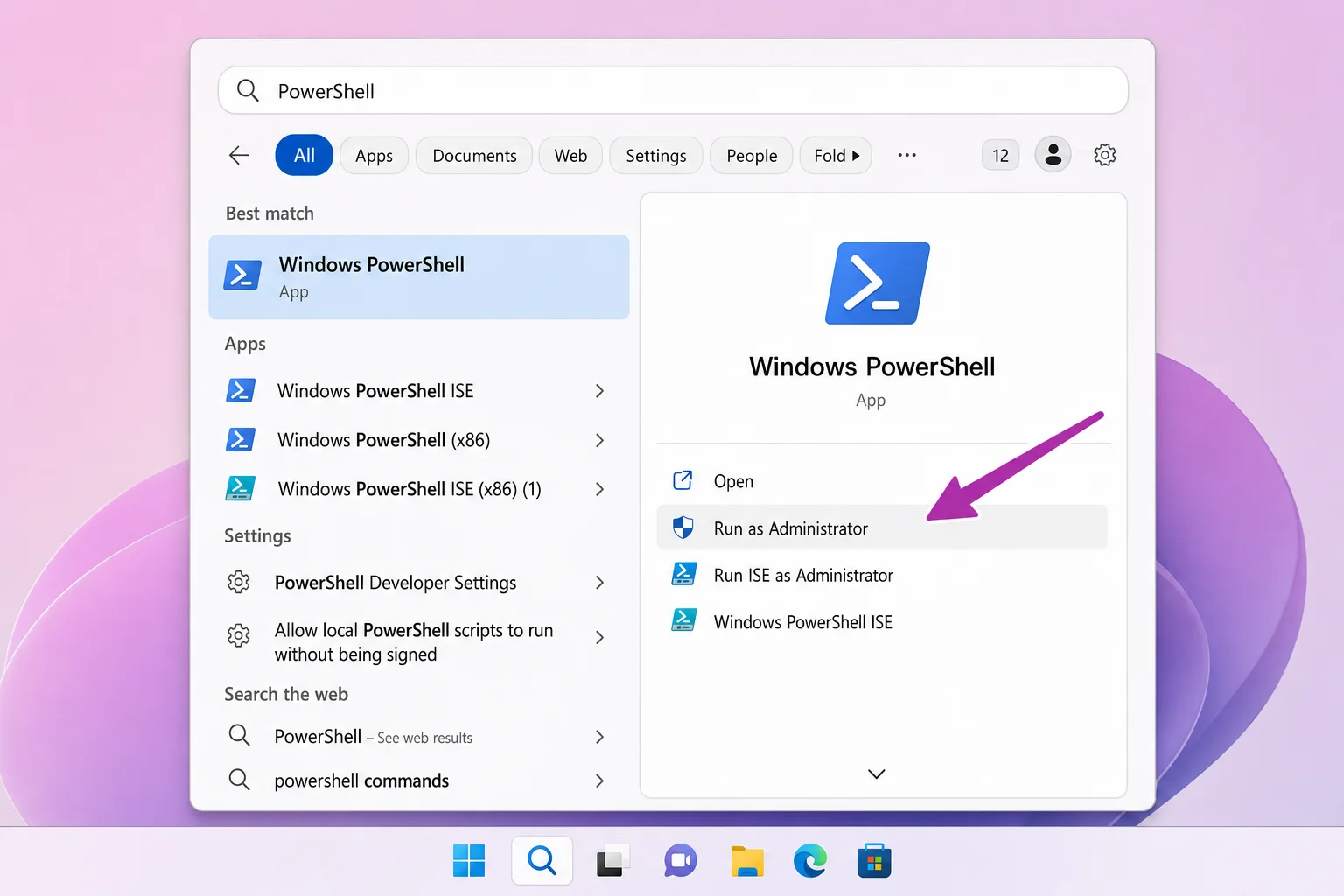Expand PowerShell Developer Settings chevron
Viewport: 1344px width, 896px height.
click(599, 583)
